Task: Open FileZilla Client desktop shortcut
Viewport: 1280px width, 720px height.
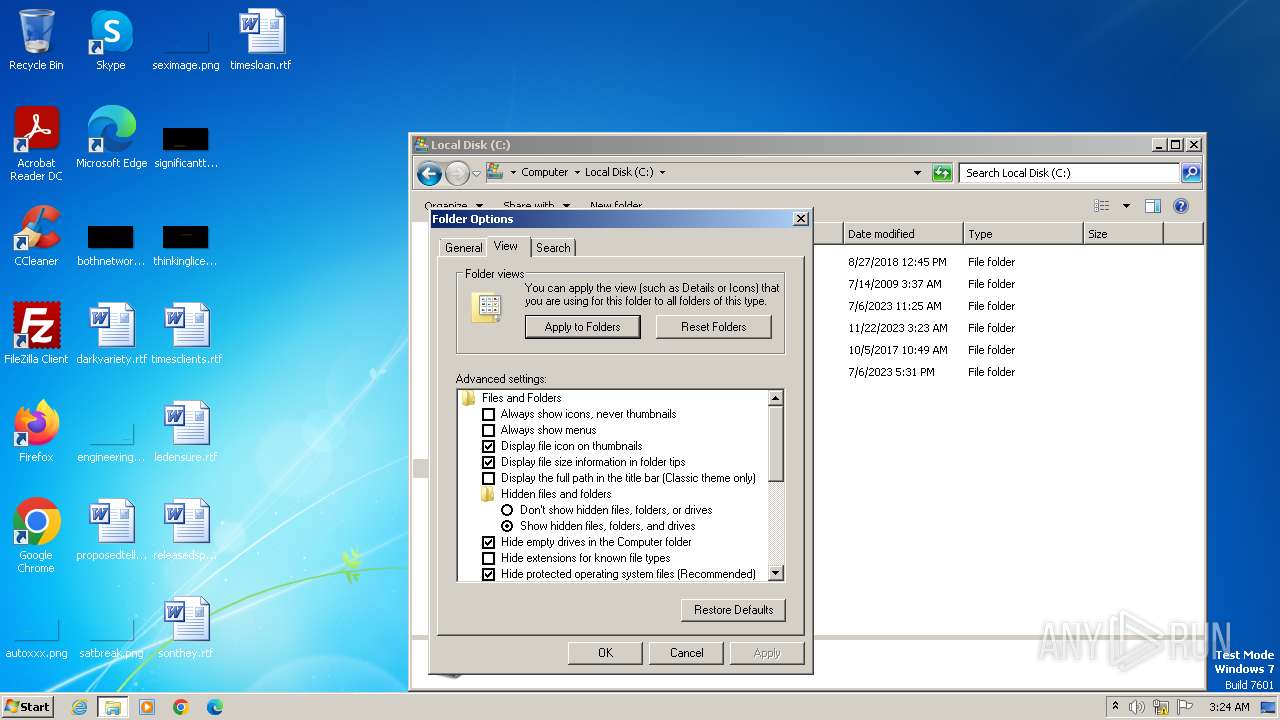Action: pyautogui.click(x=36, y=334)
